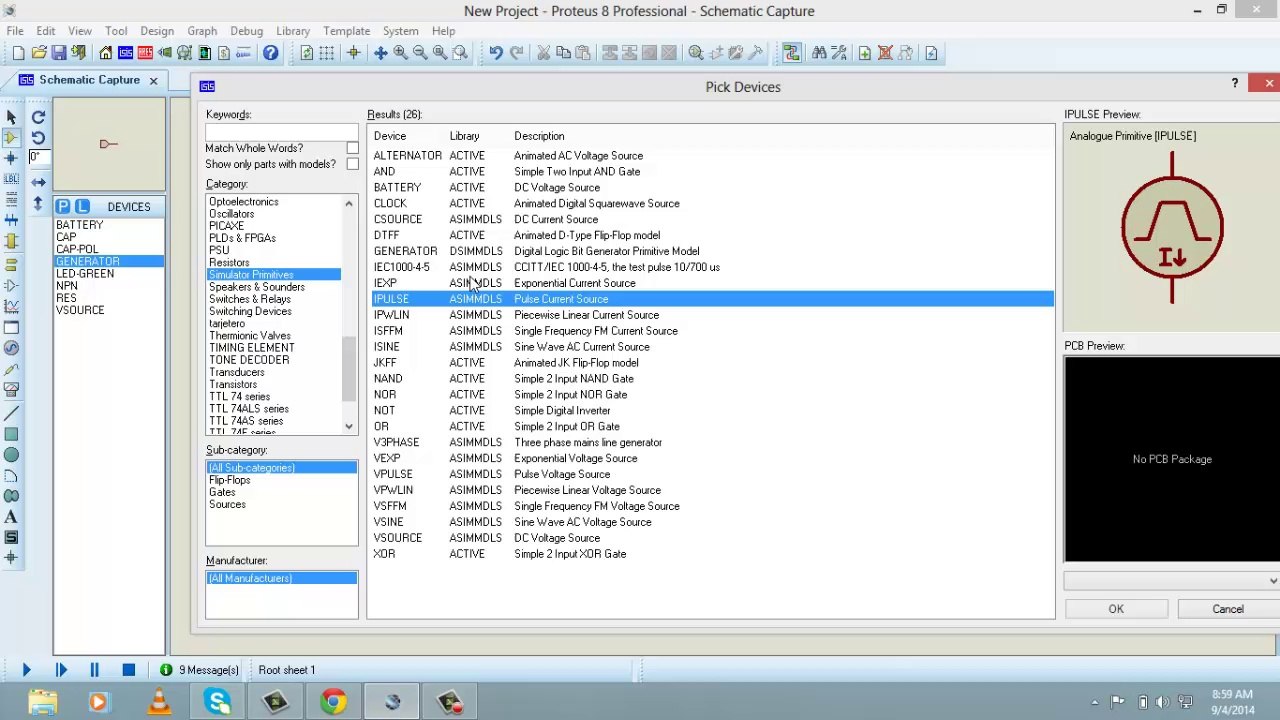
Task: Toggle the grid dots icon
Action: (x=327, y=53)
